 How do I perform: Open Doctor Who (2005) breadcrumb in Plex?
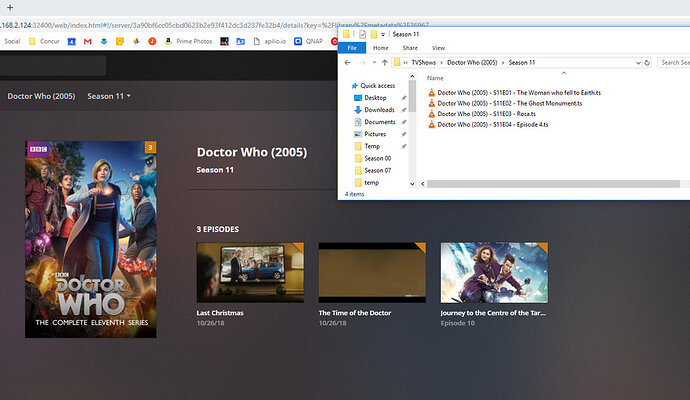coord(41,96)
